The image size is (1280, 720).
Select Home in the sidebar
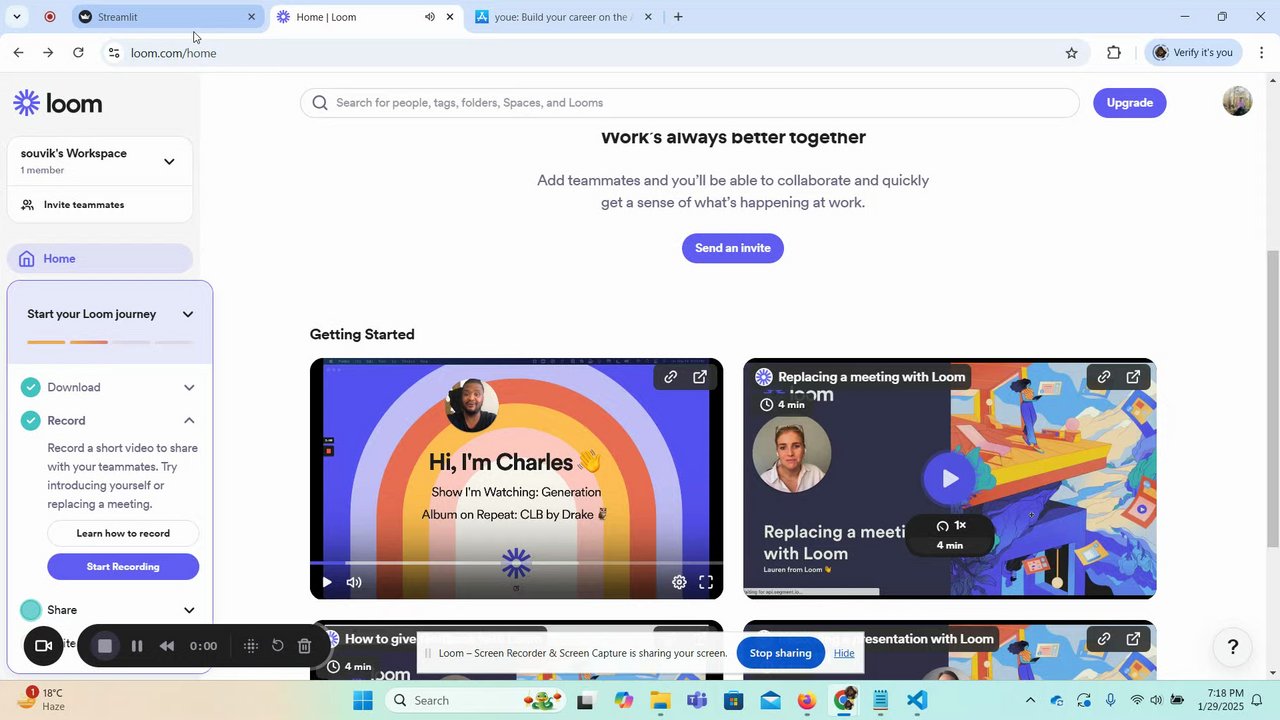pos(100,259)
